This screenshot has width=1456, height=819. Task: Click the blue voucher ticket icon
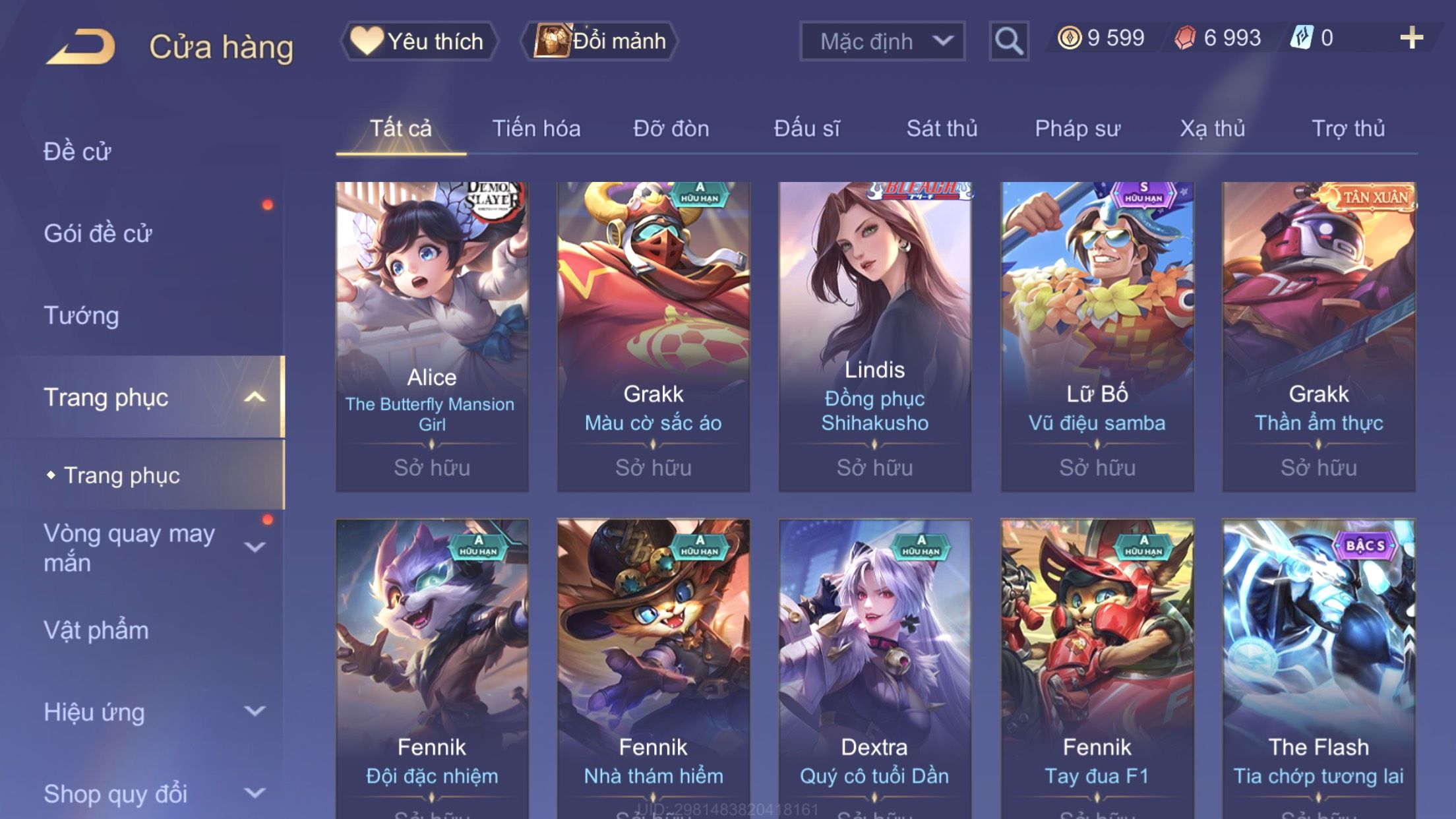point(1302,38)
